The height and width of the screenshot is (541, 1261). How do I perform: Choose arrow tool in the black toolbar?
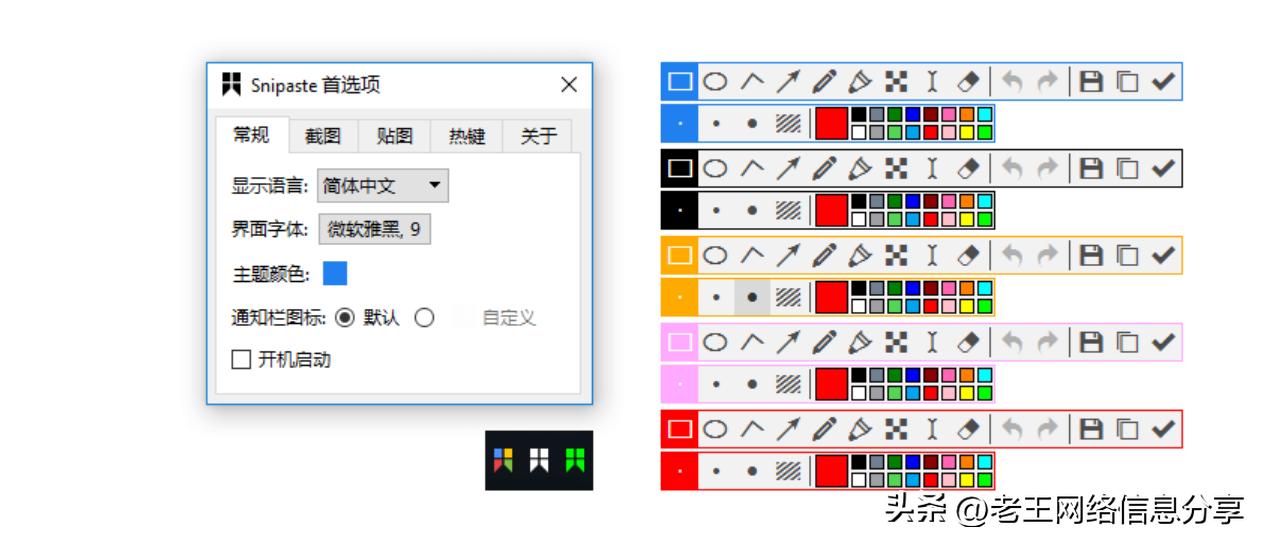pos(787,169)
